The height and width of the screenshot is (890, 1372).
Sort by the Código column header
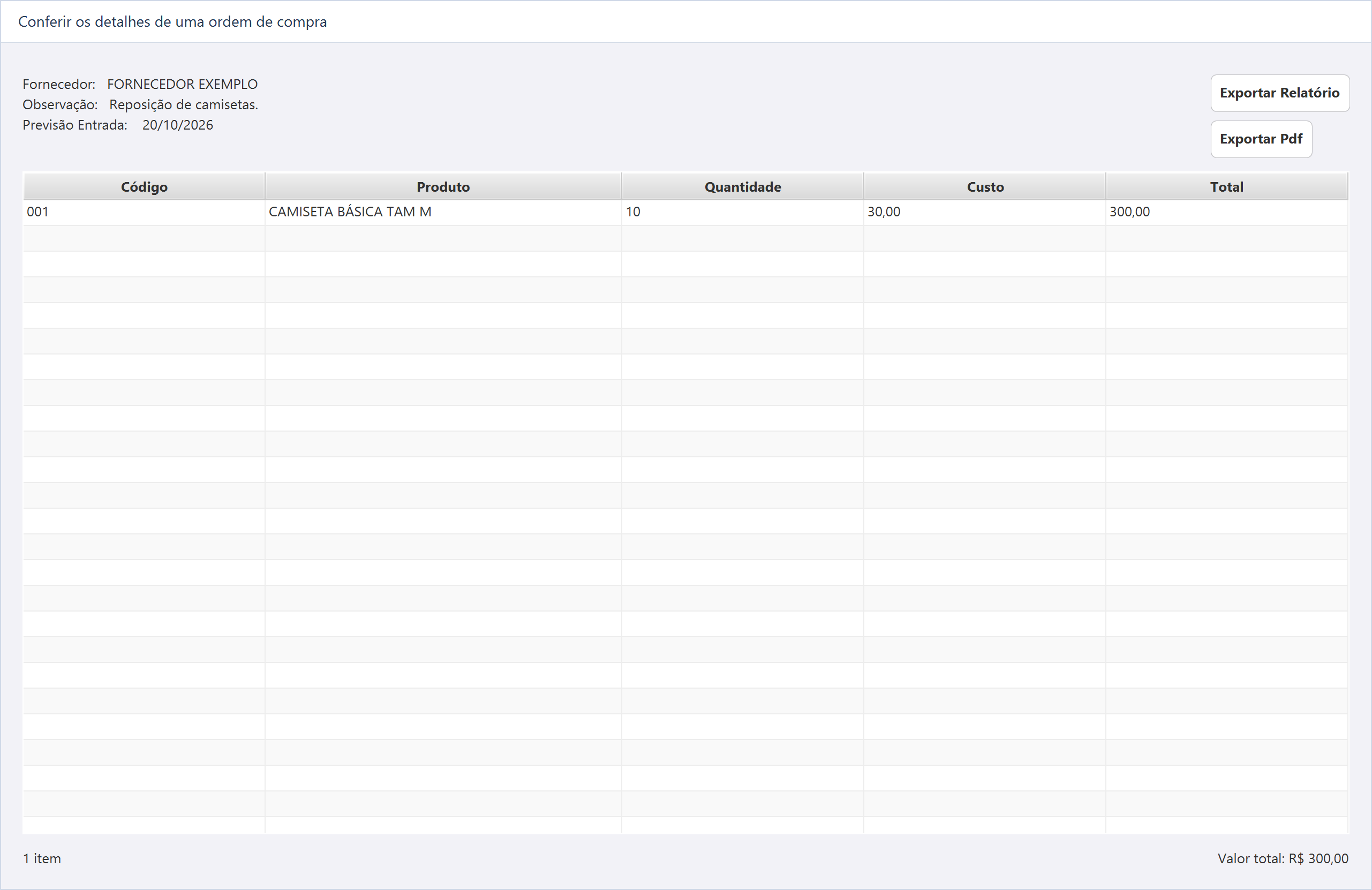pos(144,187)
